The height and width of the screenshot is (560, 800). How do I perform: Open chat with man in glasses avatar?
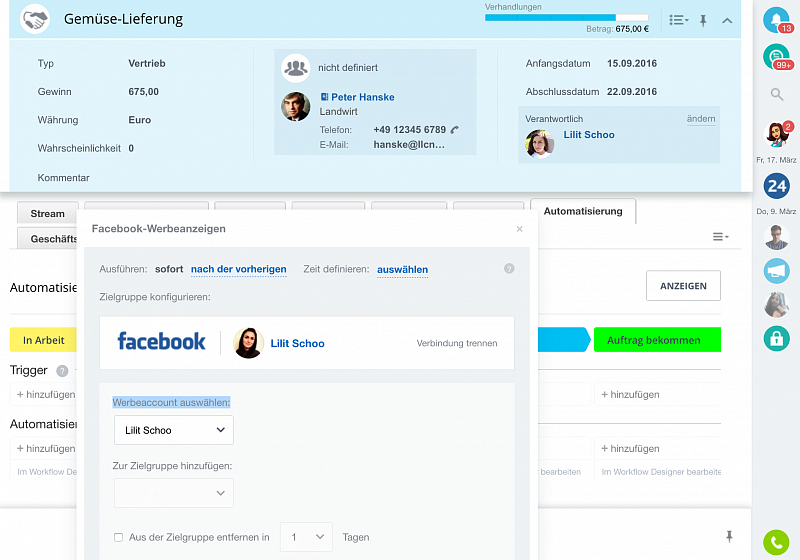point(777,237)
